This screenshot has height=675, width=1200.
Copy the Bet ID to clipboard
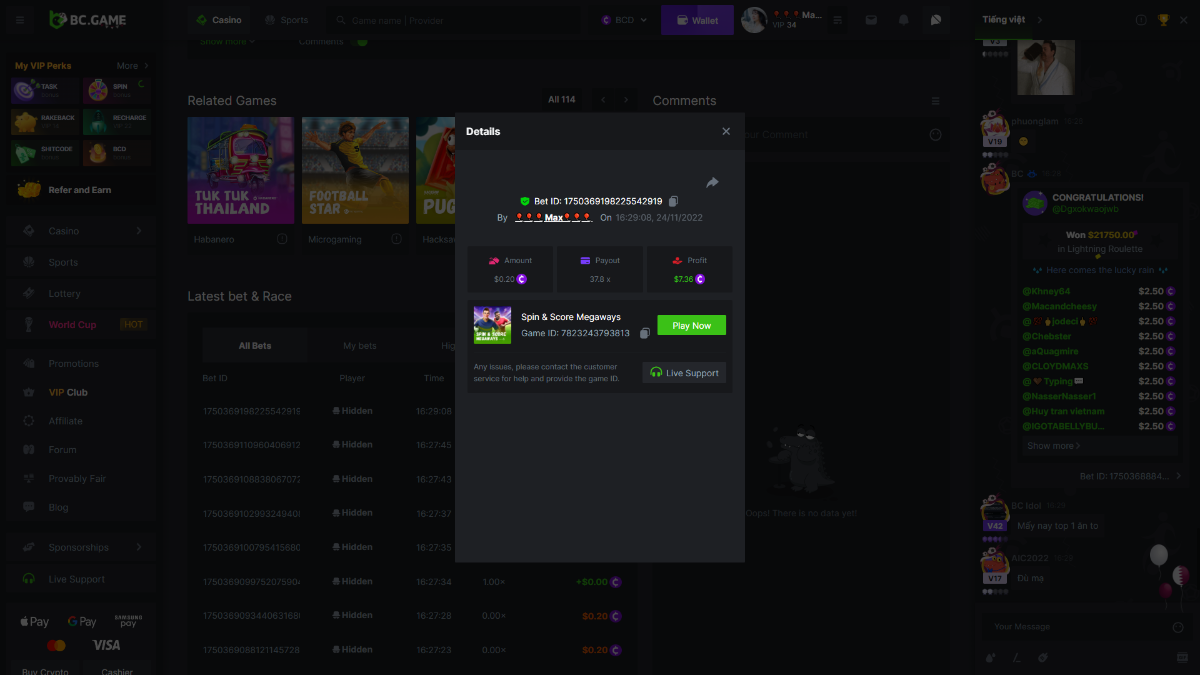[x=674, y=202]
